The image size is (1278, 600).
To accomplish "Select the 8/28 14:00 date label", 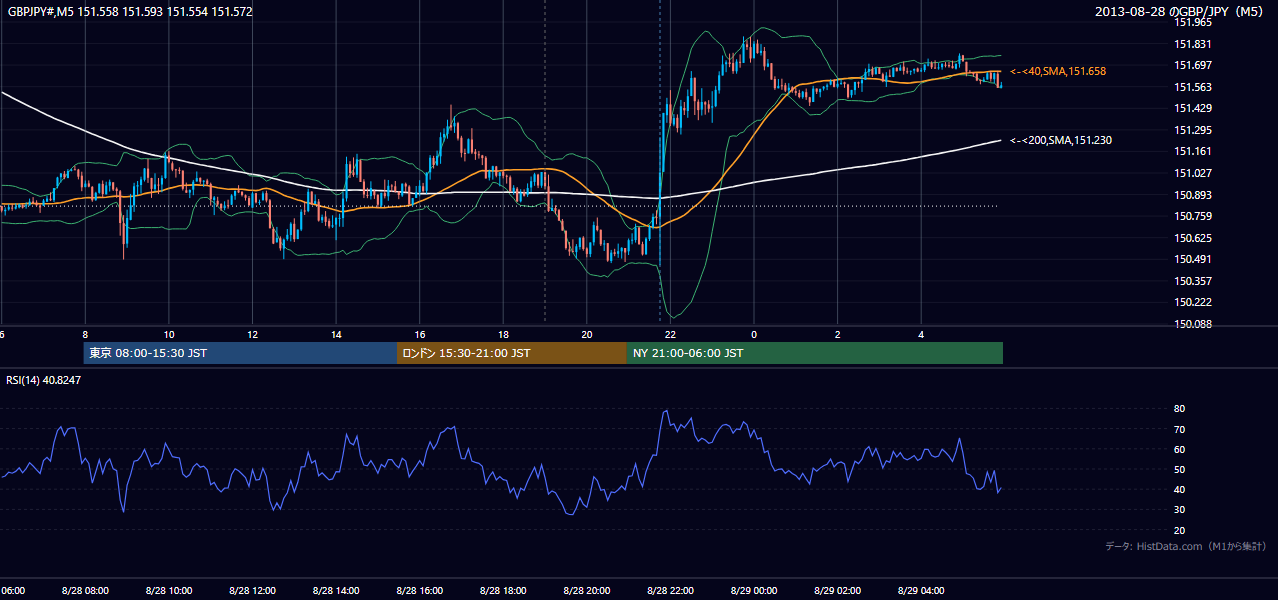I will [336, 590].
